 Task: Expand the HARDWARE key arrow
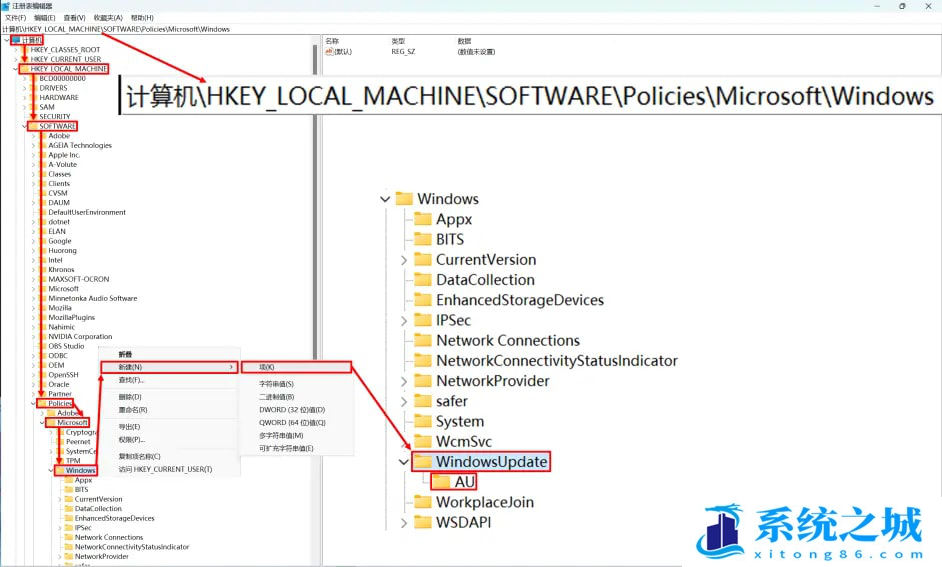click(x=24, y=98)
